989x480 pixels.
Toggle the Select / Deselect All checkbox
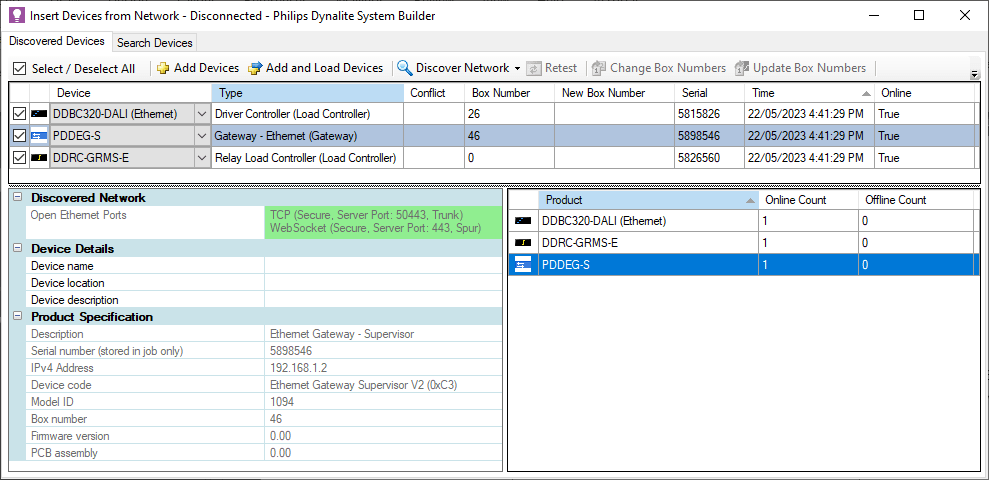tap(20, 69)
